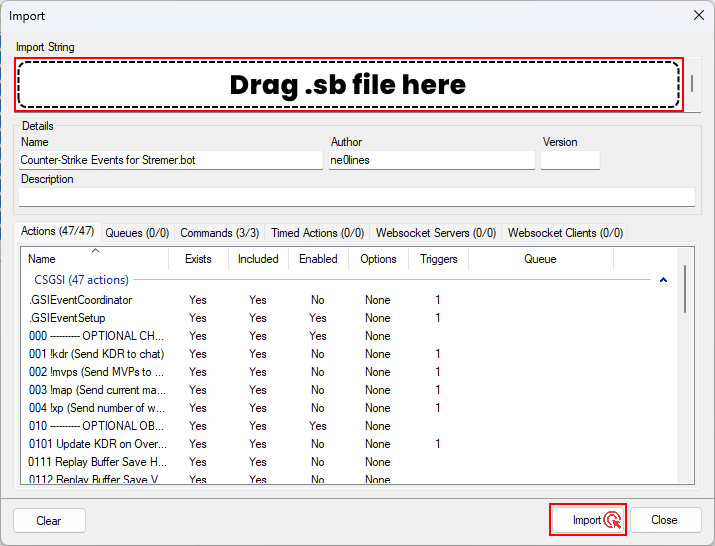Viewport: 715px width, 546px height.
Task: Switch to the Queues (0/0) tab
Action: (137, 233)
